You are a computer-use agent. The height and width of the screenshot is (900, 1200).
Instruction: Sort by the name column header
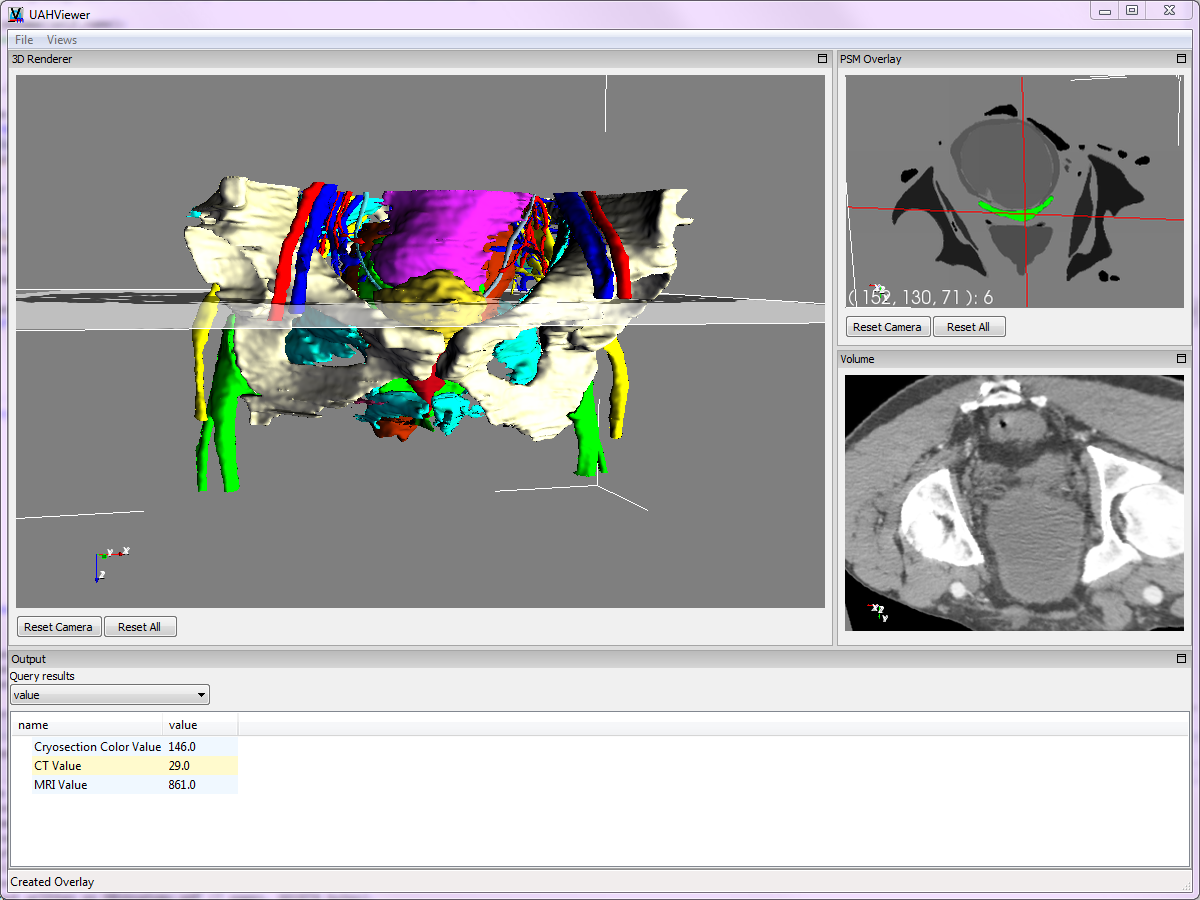point(86,725)
